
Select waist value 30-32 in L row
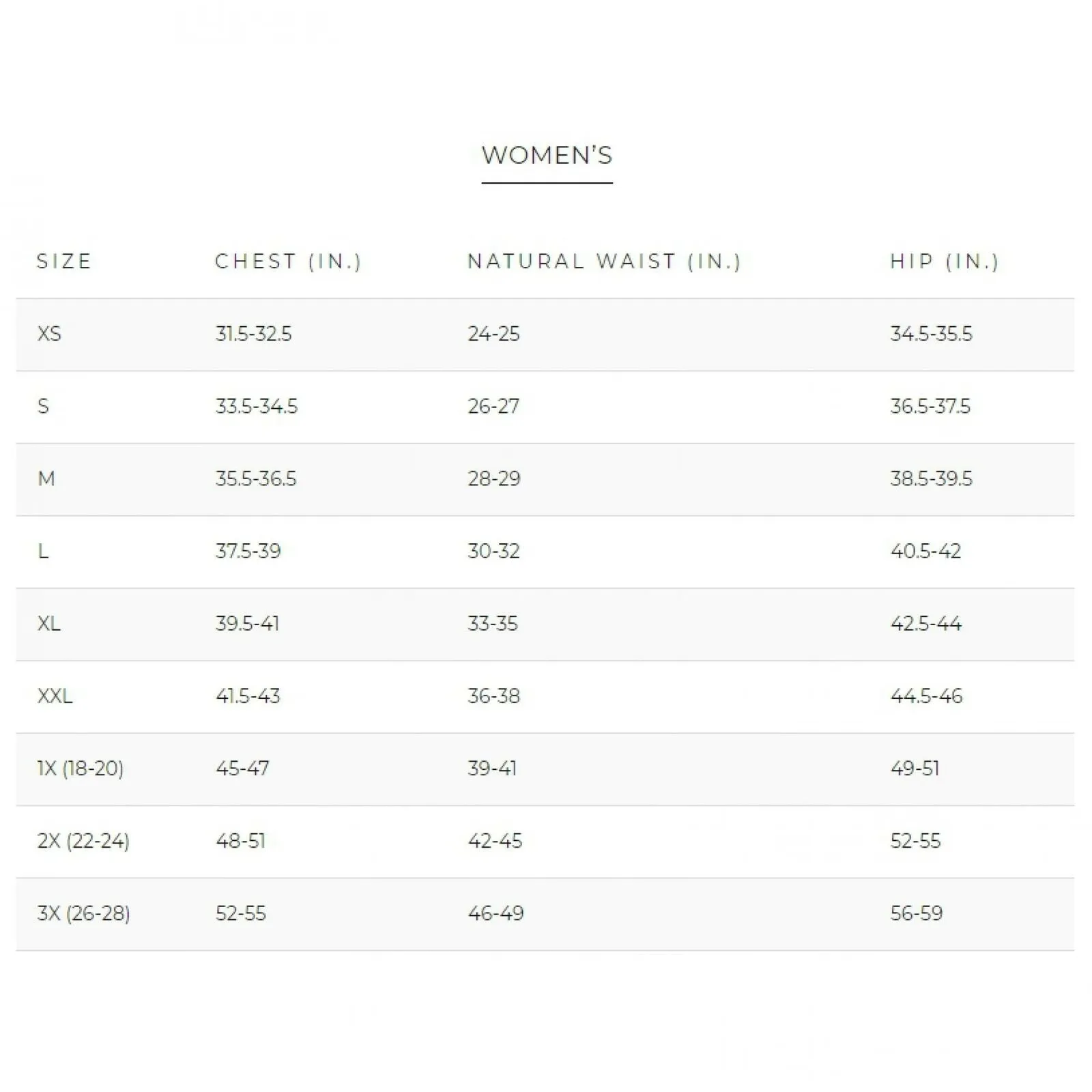click(x=493, y=551)
